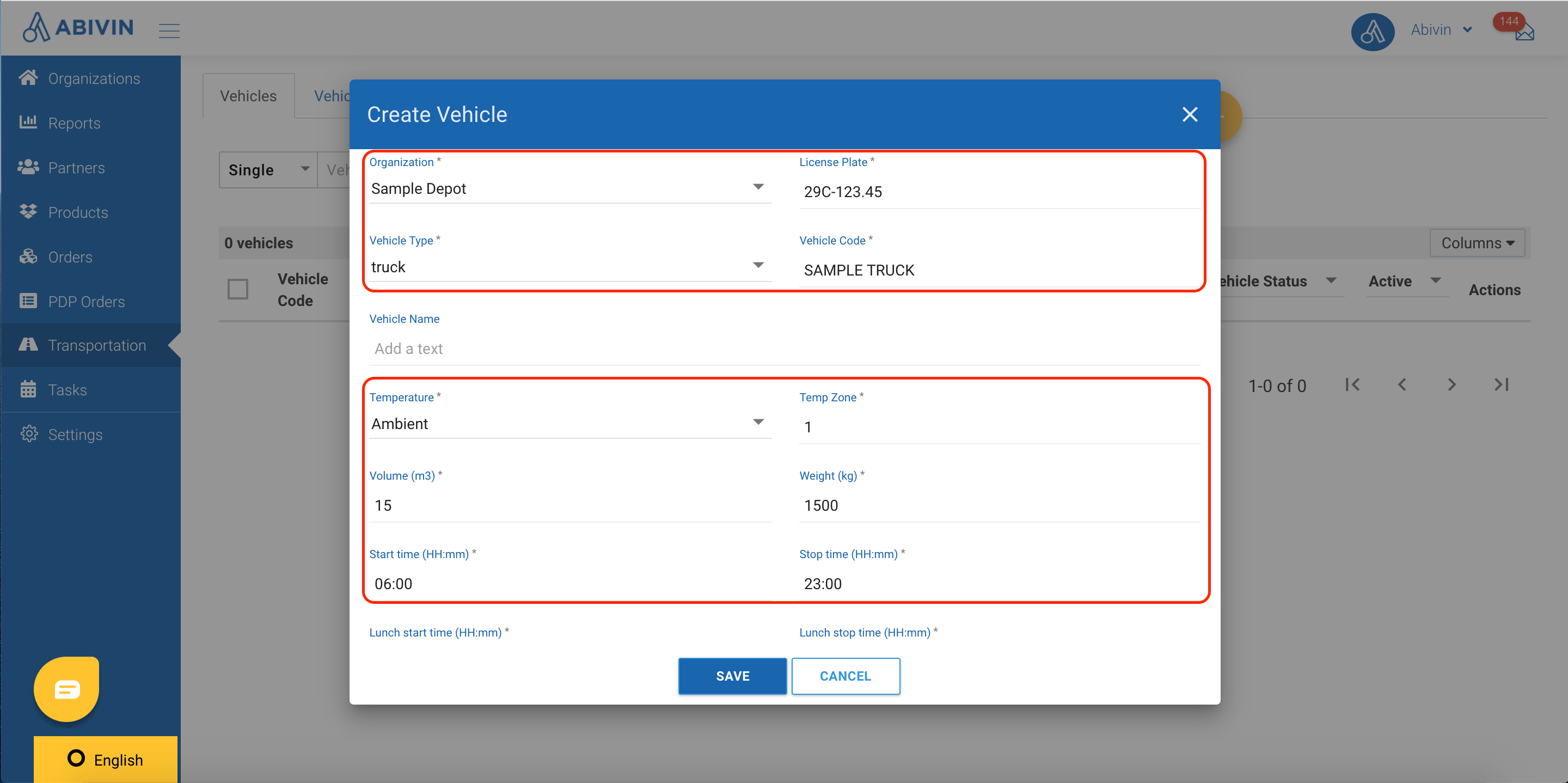The image size is (1568, 783).
Task: Close the Create Vehicle dialog
Action: 1190,114
